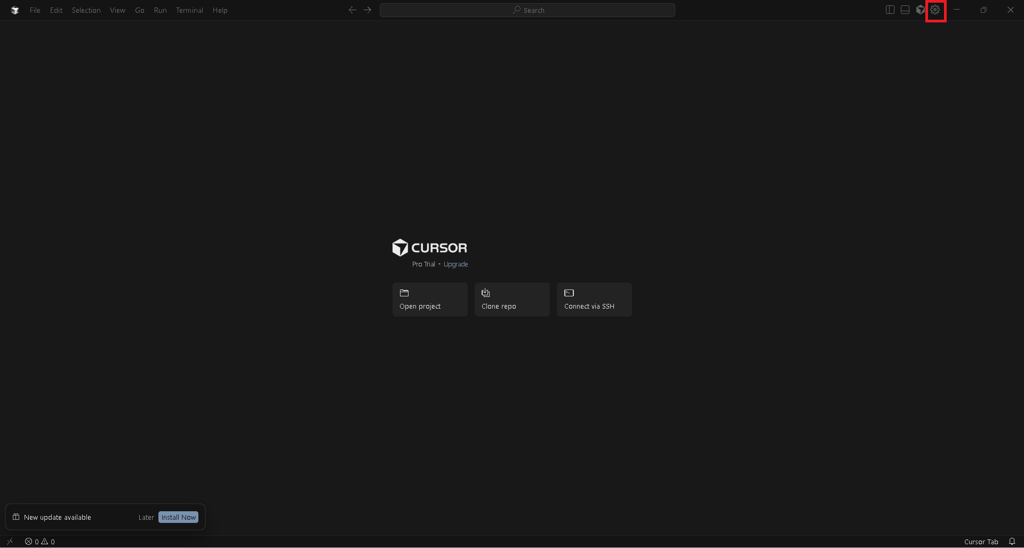1024x548 pixels.
Task: Go back with the left arrow
Action: coord(352,10)
